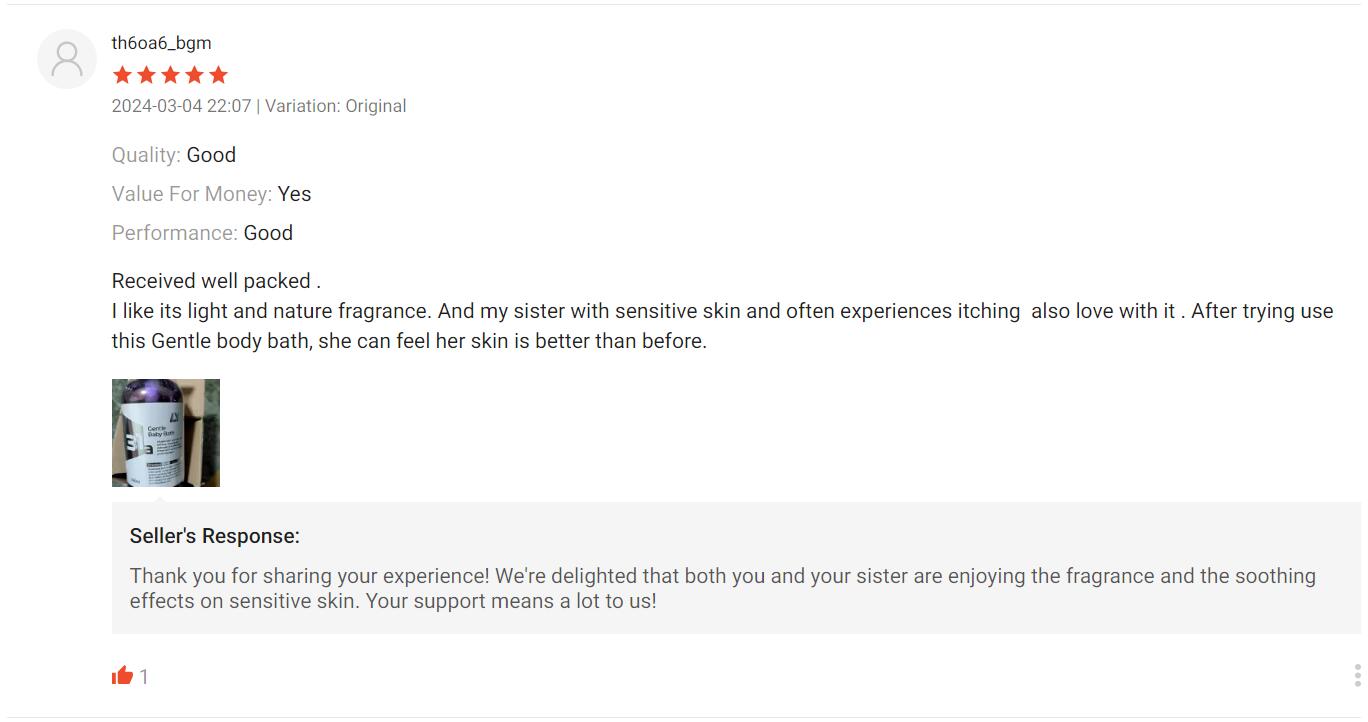Click the second rating star
Screen dimensions: 1368x722
[146, 75]
